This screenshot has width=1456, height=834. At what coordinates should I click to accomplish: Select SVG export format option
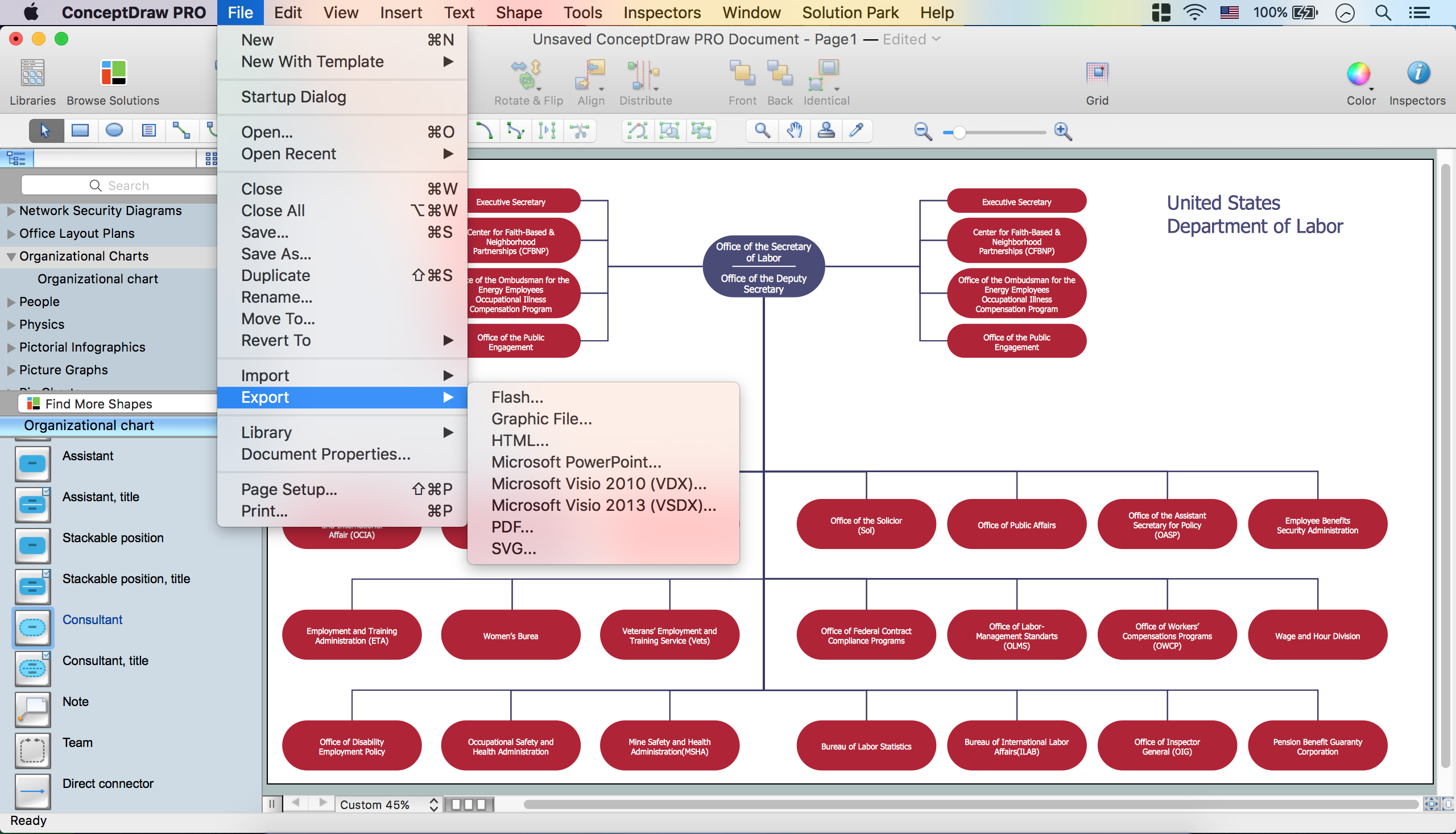click(512, 548)
